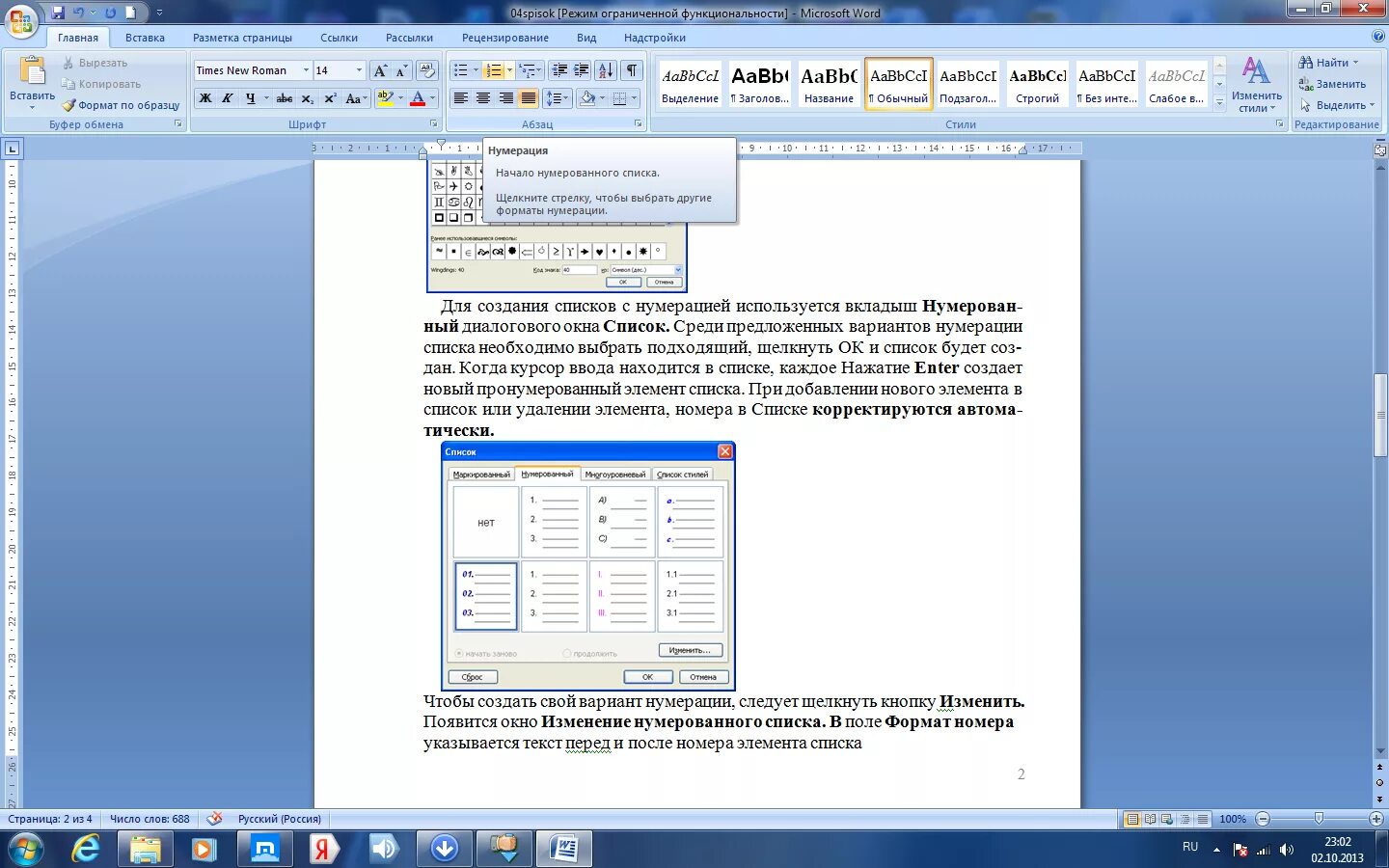Image resolution: width=1389 pixels, height=868 pixels.
Task: Toggle bold (Ж) formatting
Action: pyautogui.click(x=204, y=98)
